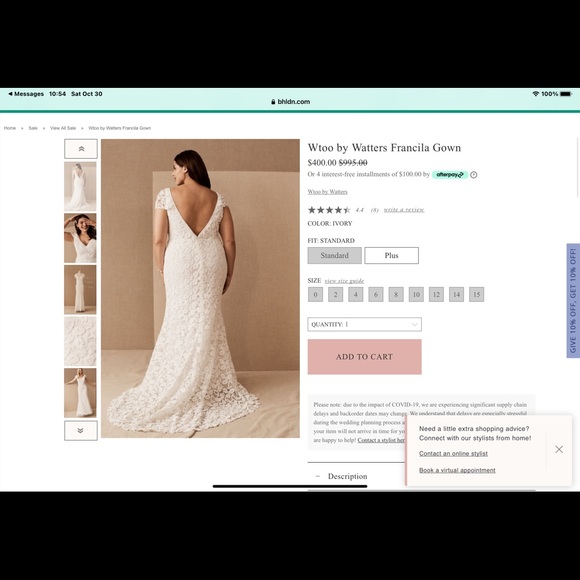The image size is (580, 580).
Task: Click the main gown product image
Action: coord(200,289)
